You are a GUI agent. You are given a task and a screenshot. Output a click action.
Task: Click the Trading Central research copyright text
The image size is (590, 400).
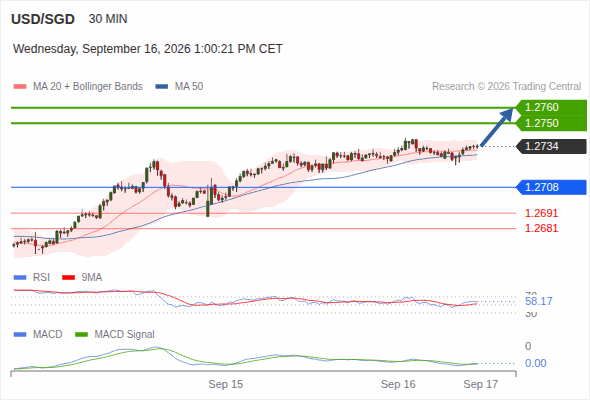(506, 87)
